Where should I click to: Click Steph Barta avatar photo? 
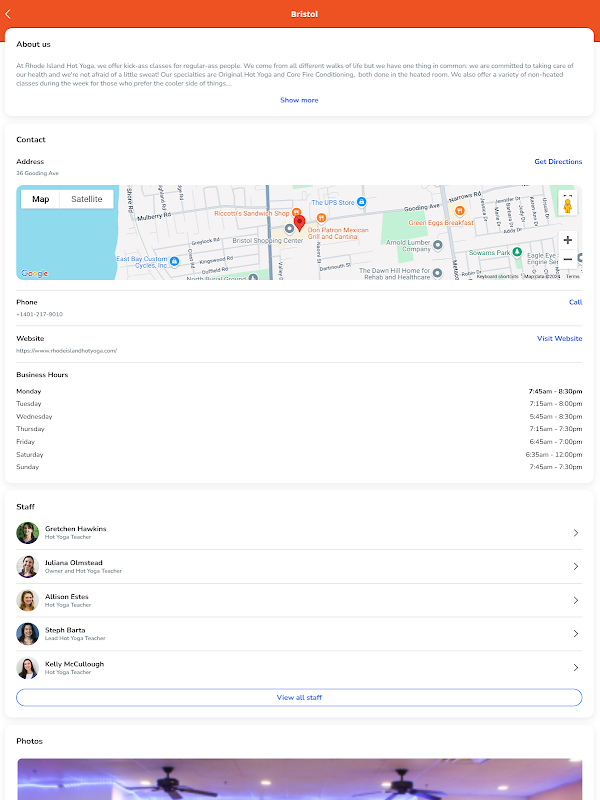(x=28, y=634)
